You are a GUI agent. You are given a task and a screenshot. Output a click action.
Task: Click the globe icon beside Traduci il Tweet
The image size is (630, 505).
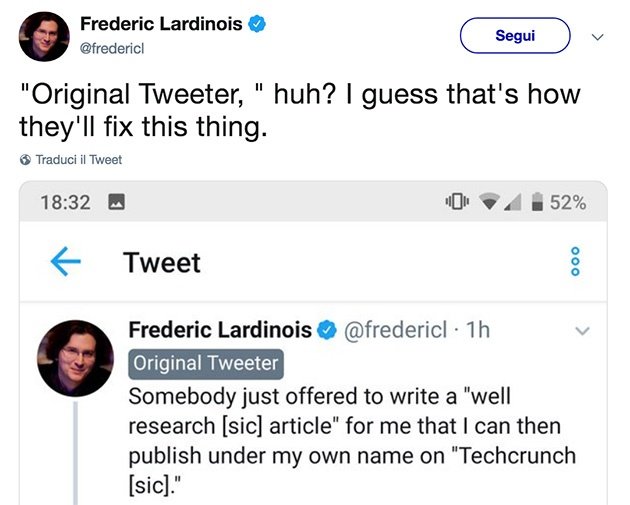click(x=25, y=160)
